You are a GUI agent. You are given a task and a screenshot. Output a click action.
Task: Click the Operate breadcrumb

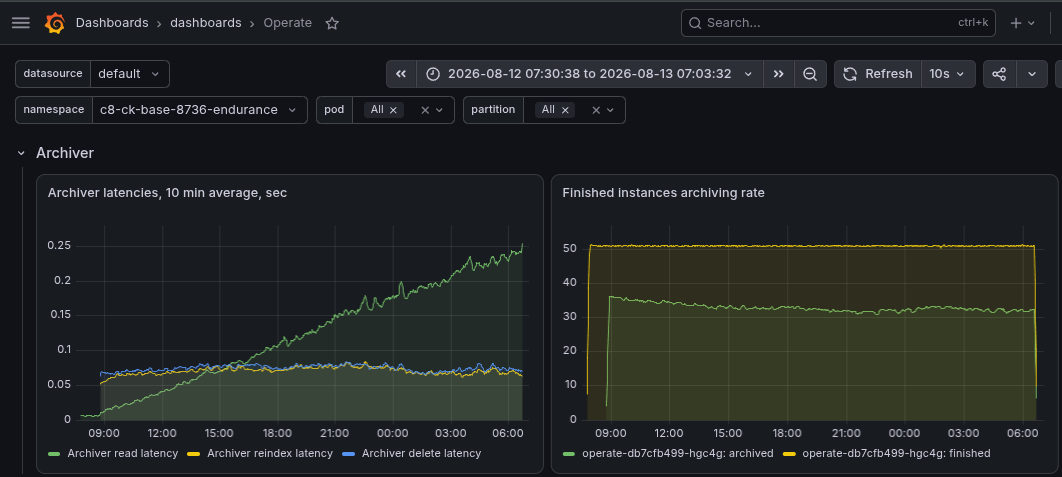[x=288, y=23]
